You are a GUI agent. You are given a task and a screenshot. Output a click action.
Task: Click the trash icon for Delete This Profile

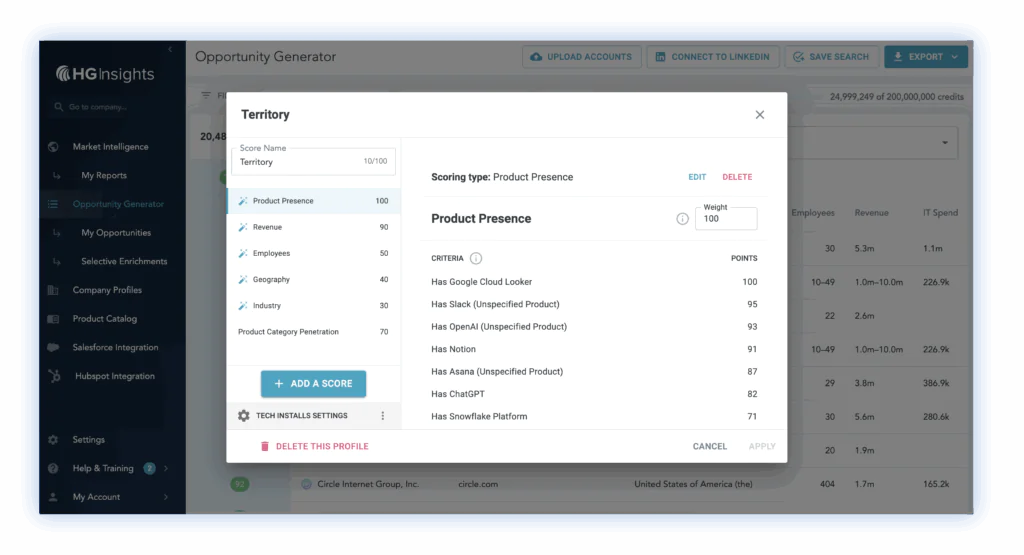click(x=264, y=447)
